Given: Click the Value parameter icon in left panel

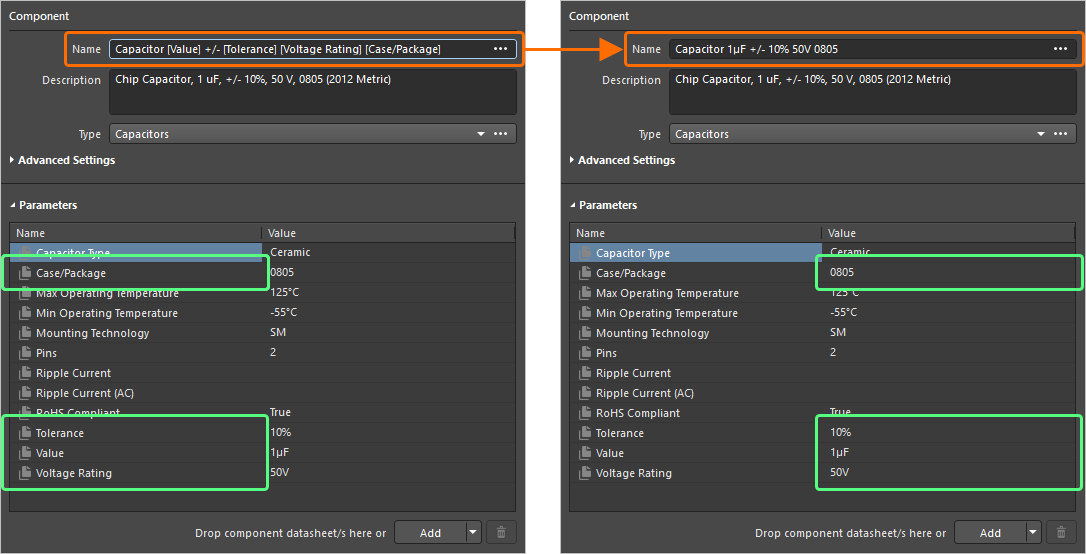Looking at the screenshot, I should click(25, 453).
